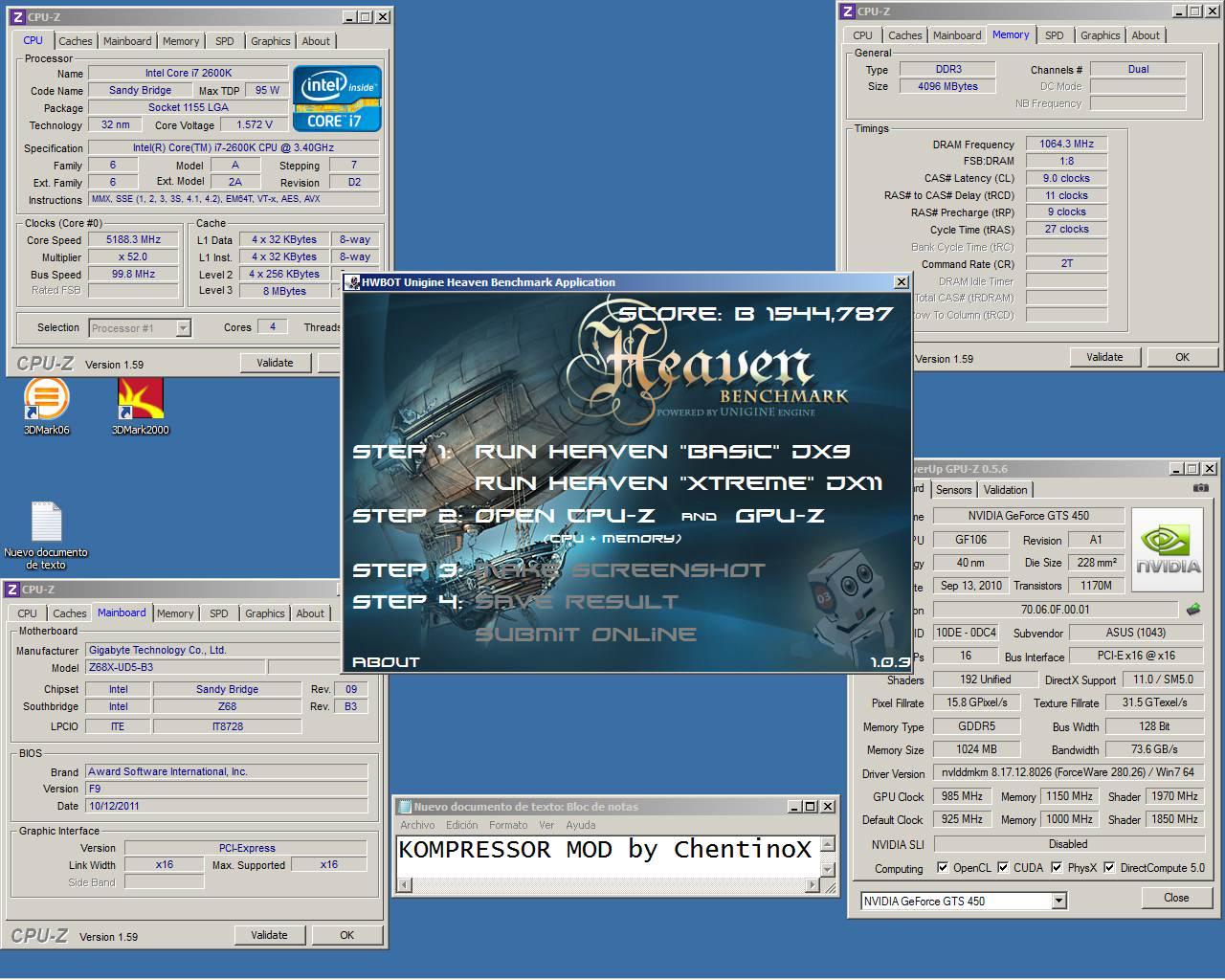Click the BIOS date 10/12/2011 field
Image resolution: width=1225 pixels, height=980 pixels.
[x=227, y=806]
